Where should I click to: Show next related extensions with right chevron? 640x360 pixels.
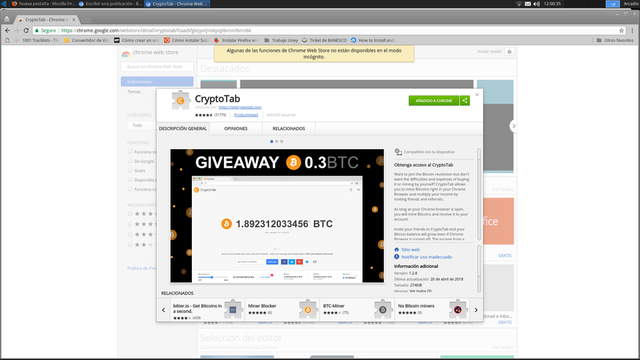click(x=476, y=310)
